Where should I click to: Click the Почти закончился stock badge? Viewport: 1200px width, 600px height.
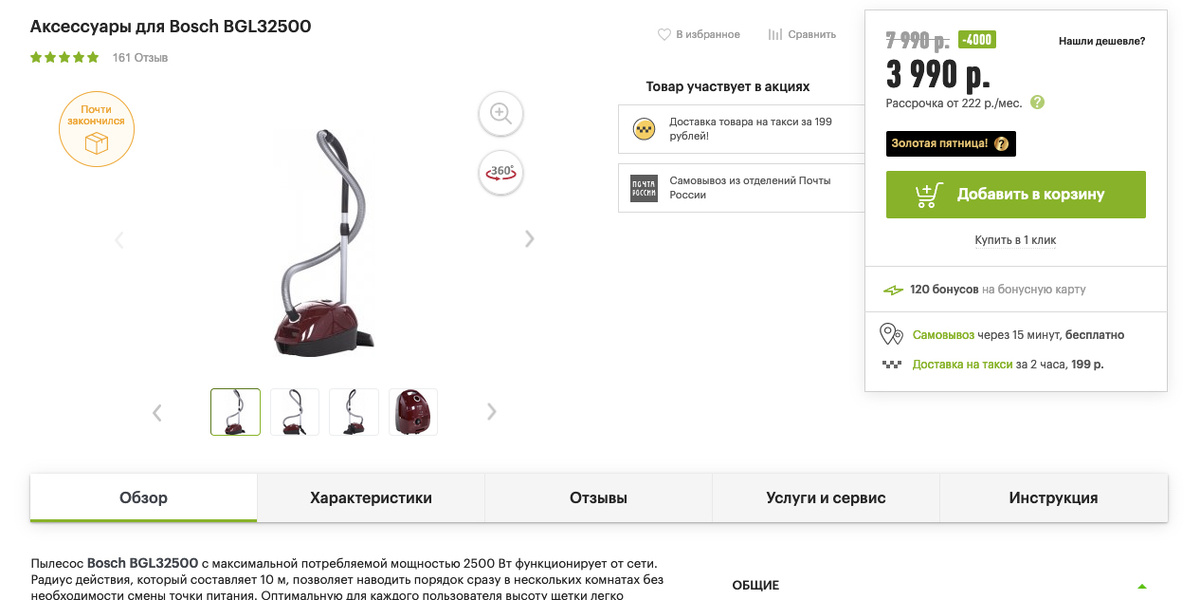pyautogui.click(x=97, y=128)
